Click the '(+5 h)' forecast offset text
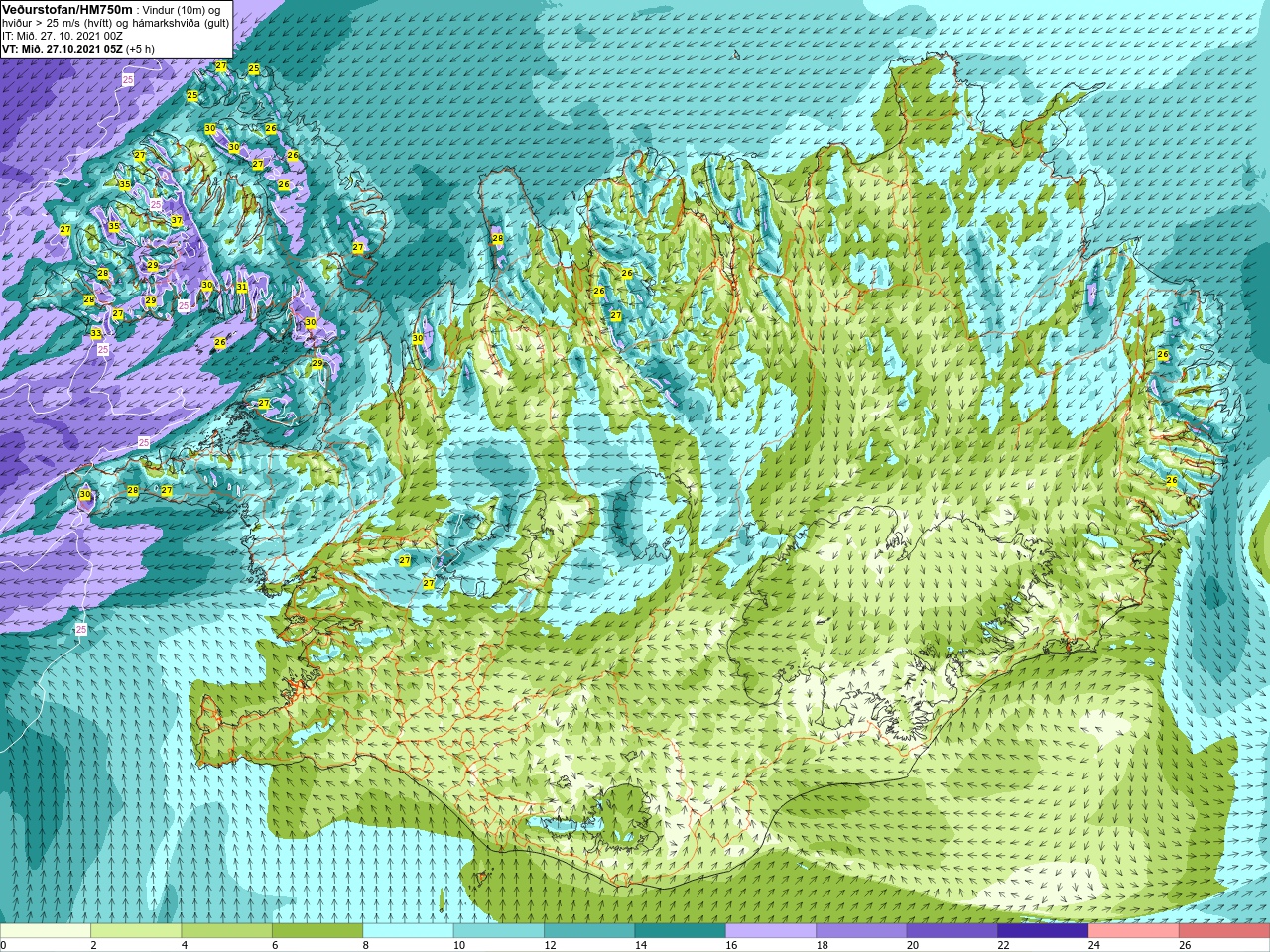 (140, 48)
